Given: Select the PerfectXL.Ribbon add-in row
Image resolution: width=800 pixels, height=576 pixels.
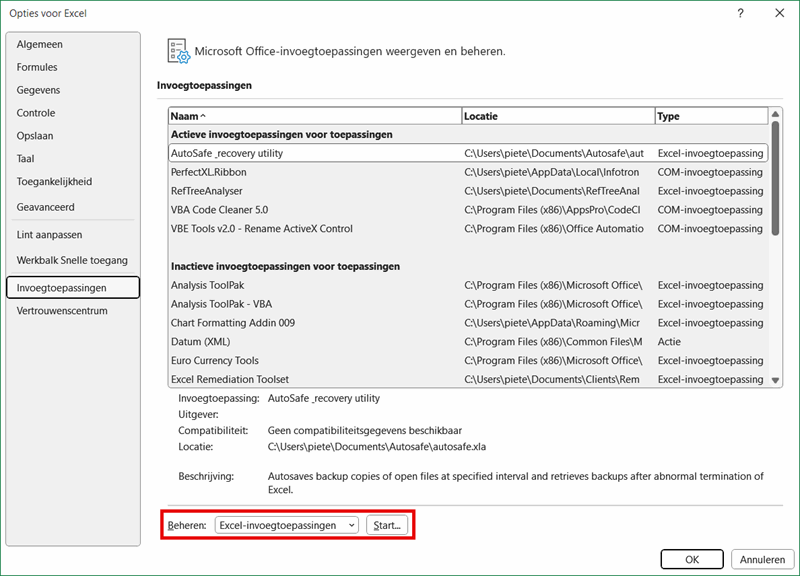Looking at the screenshot, I should [468, 172].
